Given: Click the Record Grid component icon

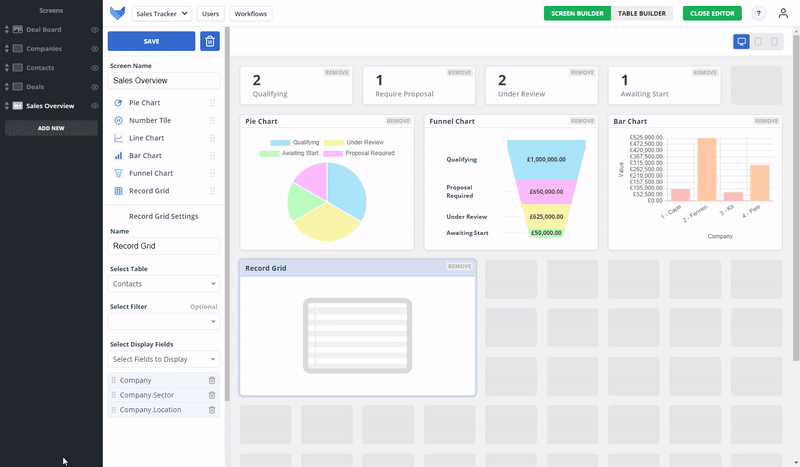Looking at the screenshot, I should (x=118, y=191).
